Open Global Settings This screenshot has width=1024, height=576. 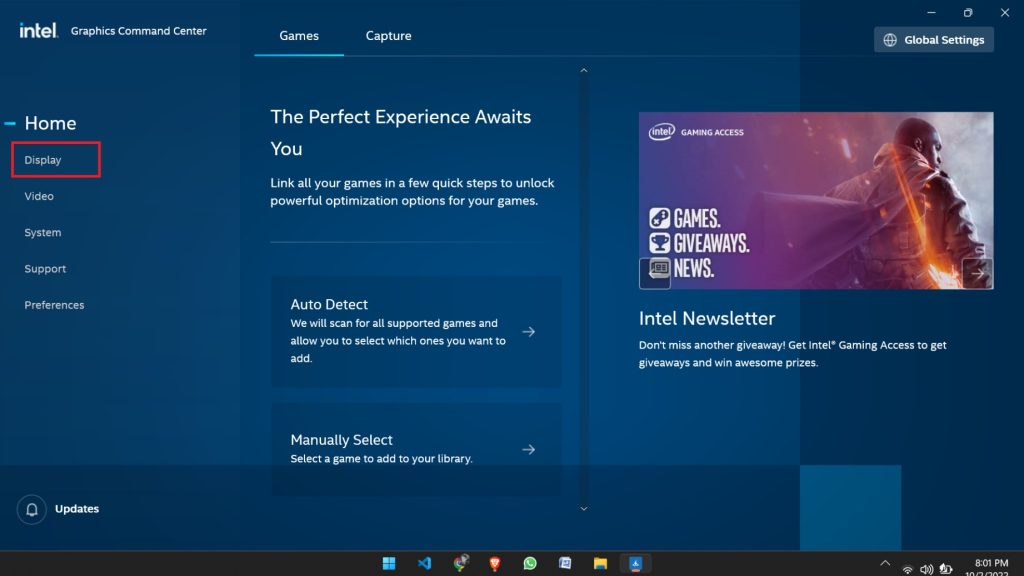[x=934, y=40]
